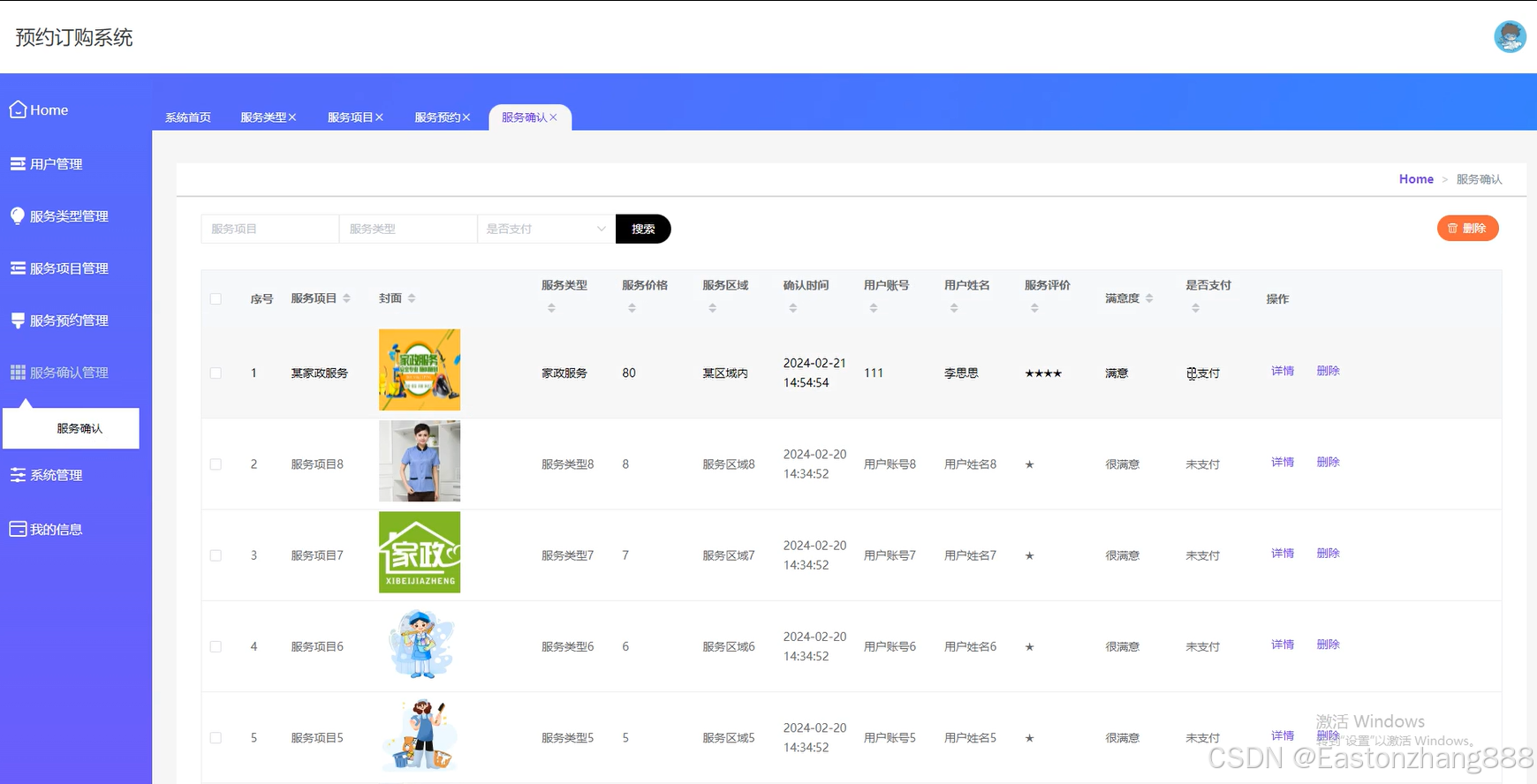Close the 服务类型 tab
This screenshot has width=1537, height=784.
[292, 117]
